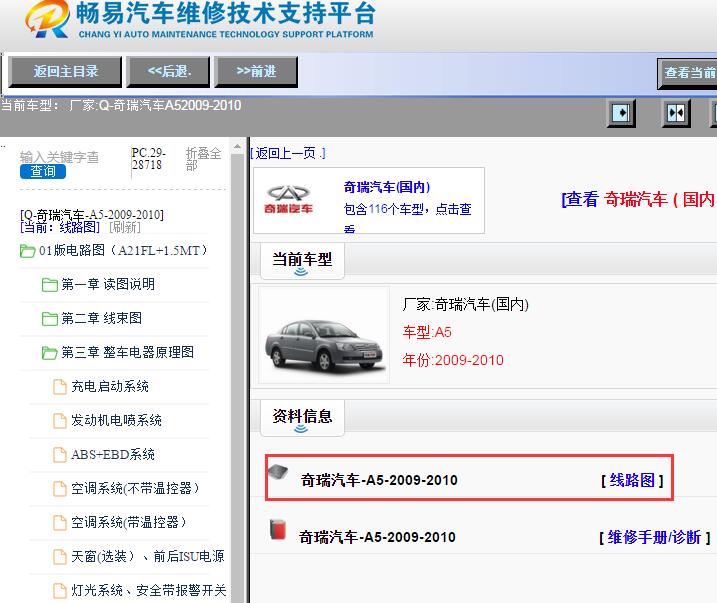
Task: Click the [Q-奇瑞汽车-A5-2009-2010] heading
Action: [92, 215]
